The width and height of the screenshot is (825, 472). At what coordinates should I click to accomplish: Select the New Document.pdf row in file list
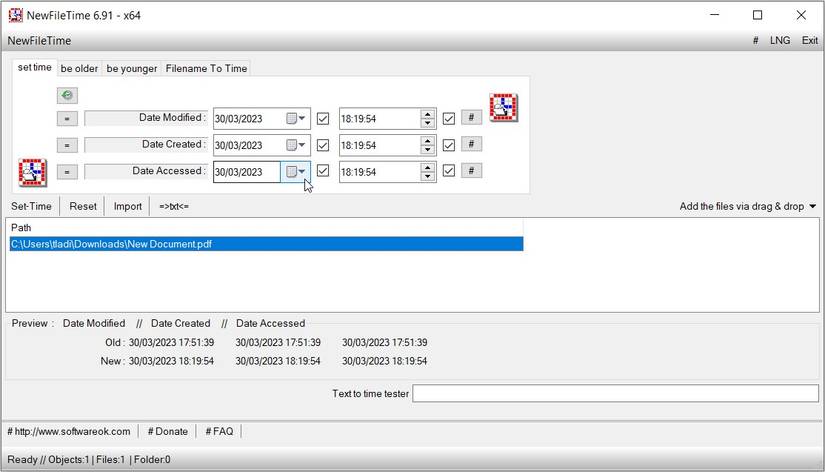tap(266, 244)
